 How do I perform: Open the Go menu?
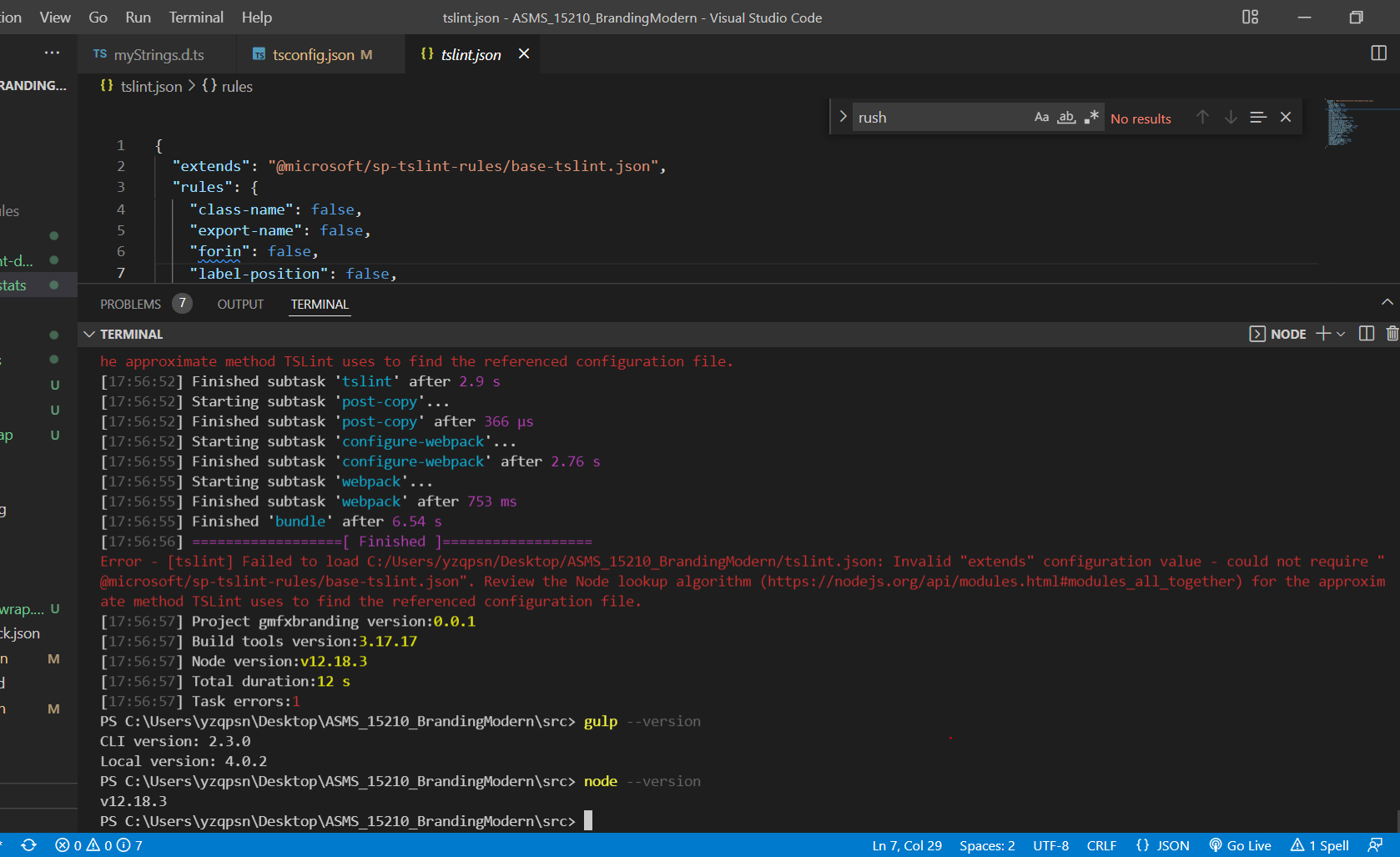[x=98, y=18]
